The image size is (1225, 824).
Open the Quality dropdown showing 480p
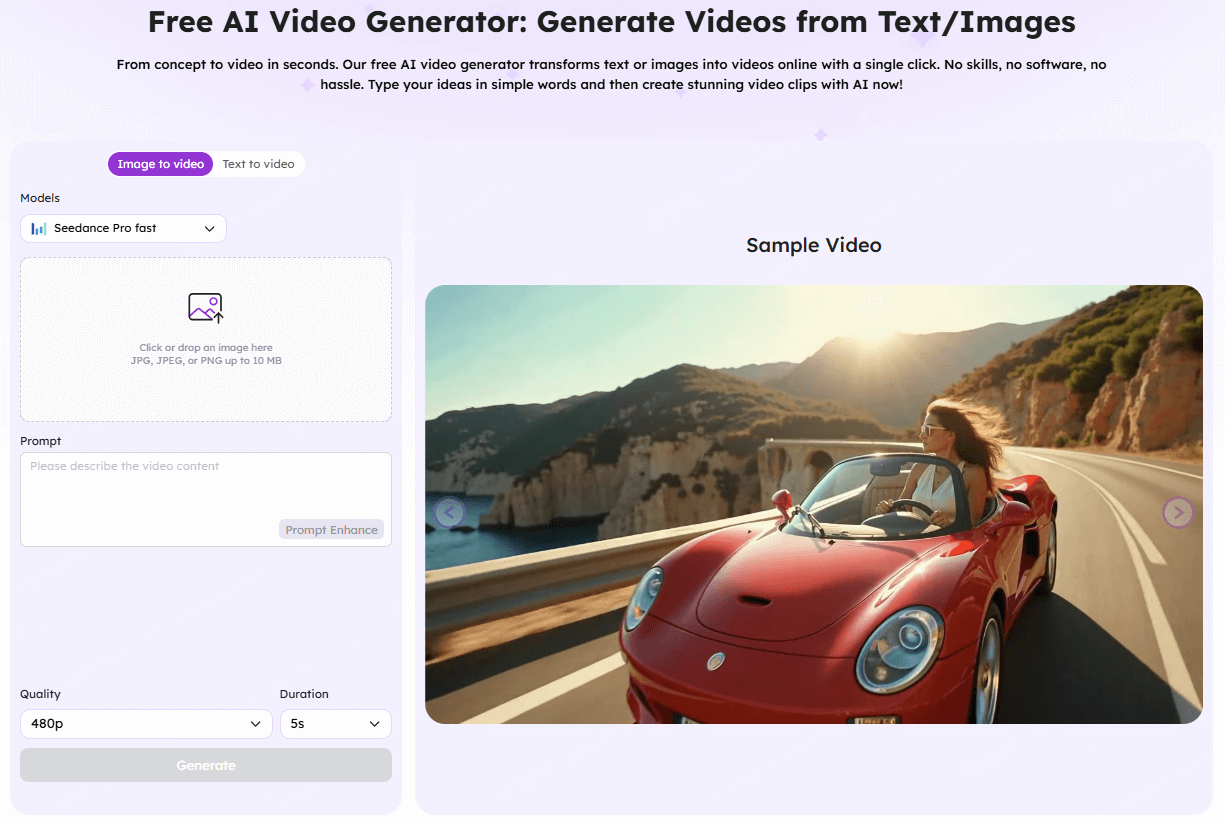(x=146, y=723)
